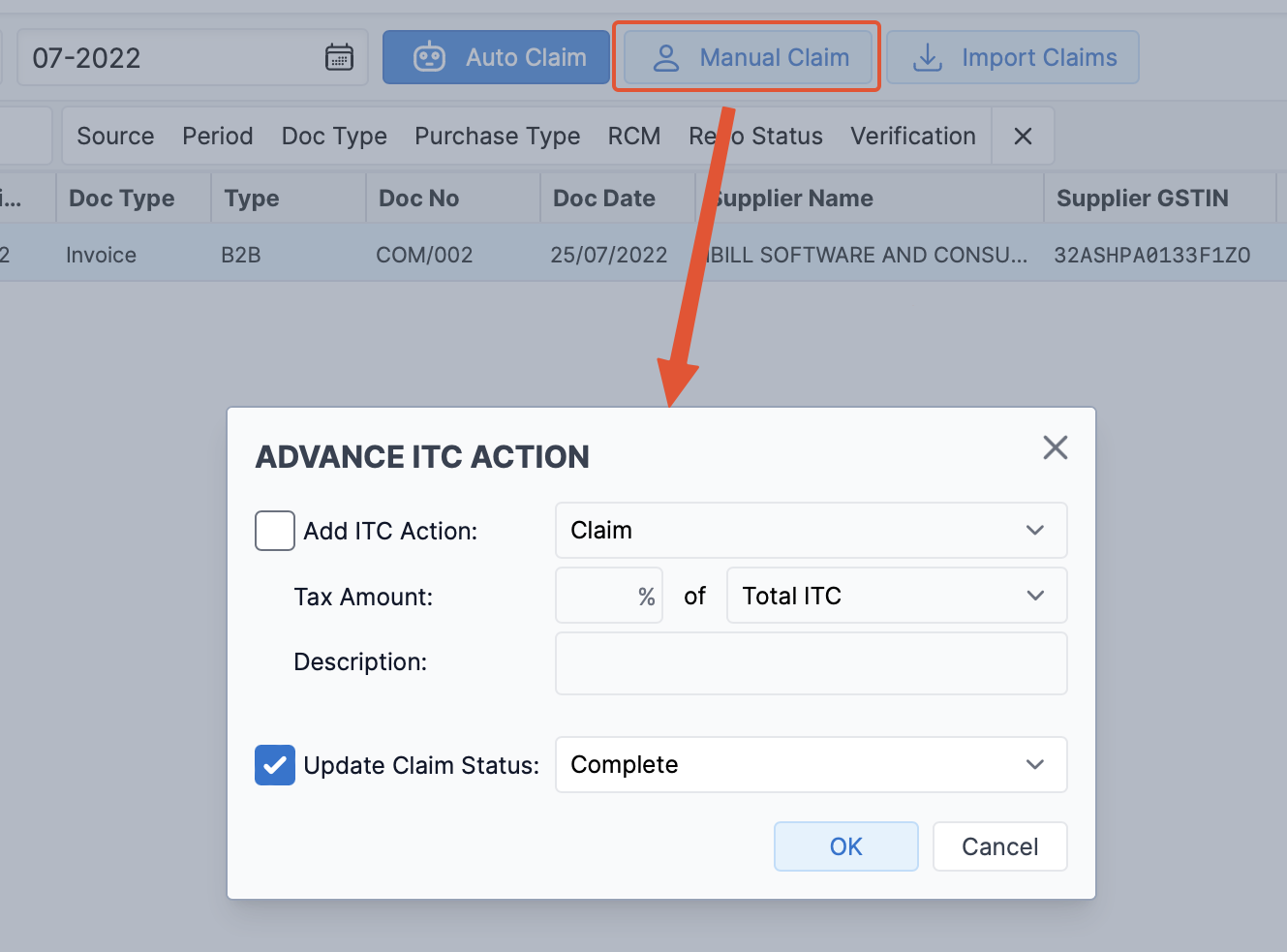
Task: Select the Purchase Type filter
Action: (x=497, y=137)
